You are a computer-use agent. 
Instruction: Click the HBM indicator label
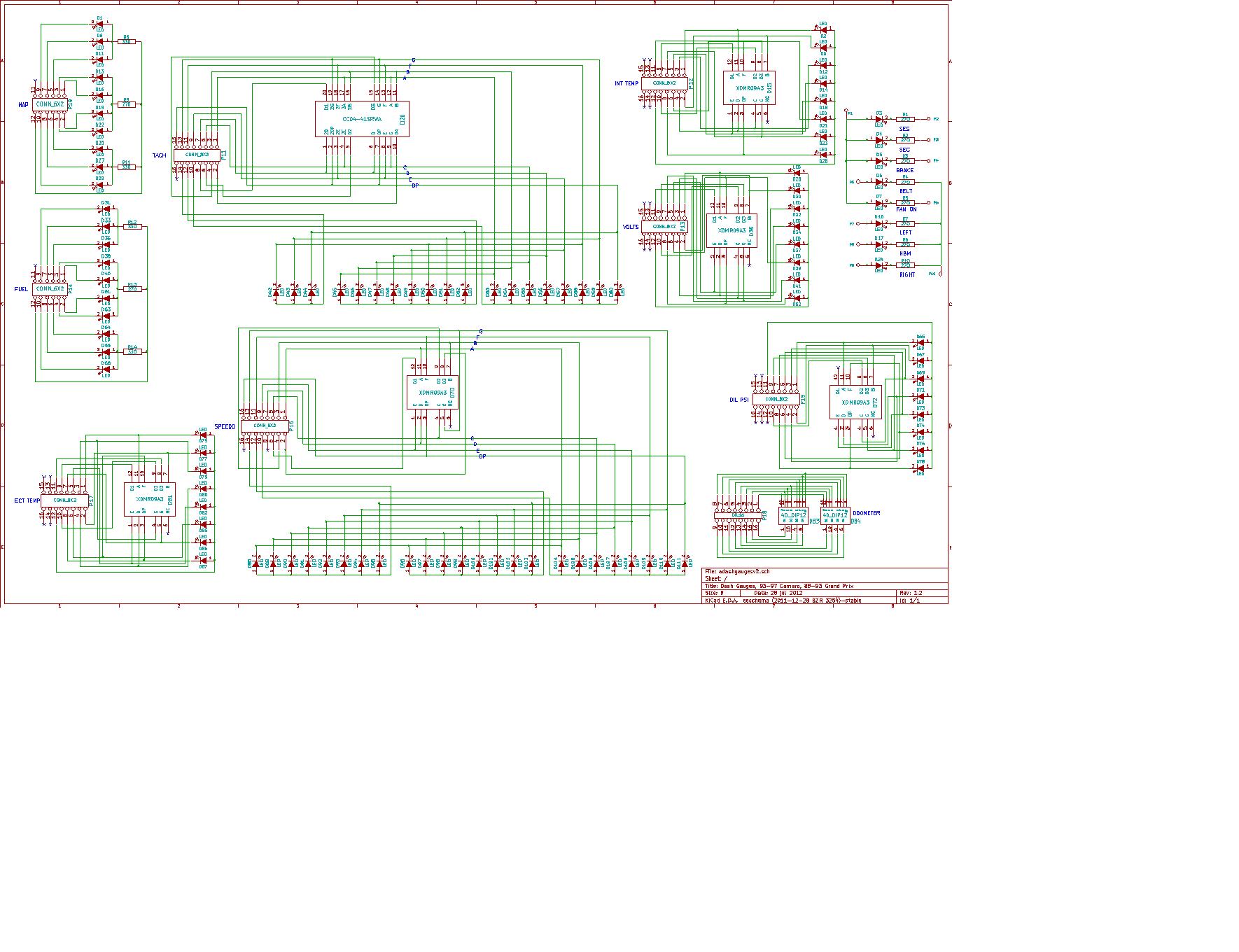[x=904, y=253]
